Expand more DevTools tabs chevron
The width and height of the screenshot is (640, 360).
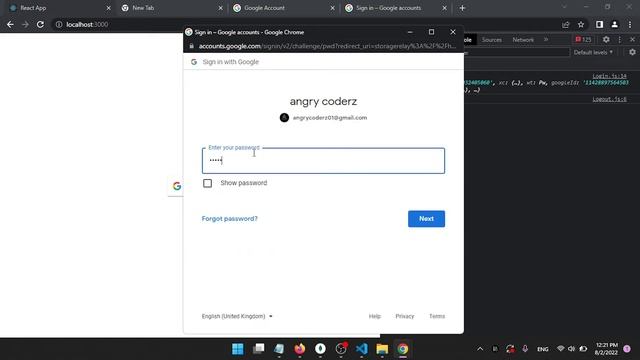click(x=546, y=40)
